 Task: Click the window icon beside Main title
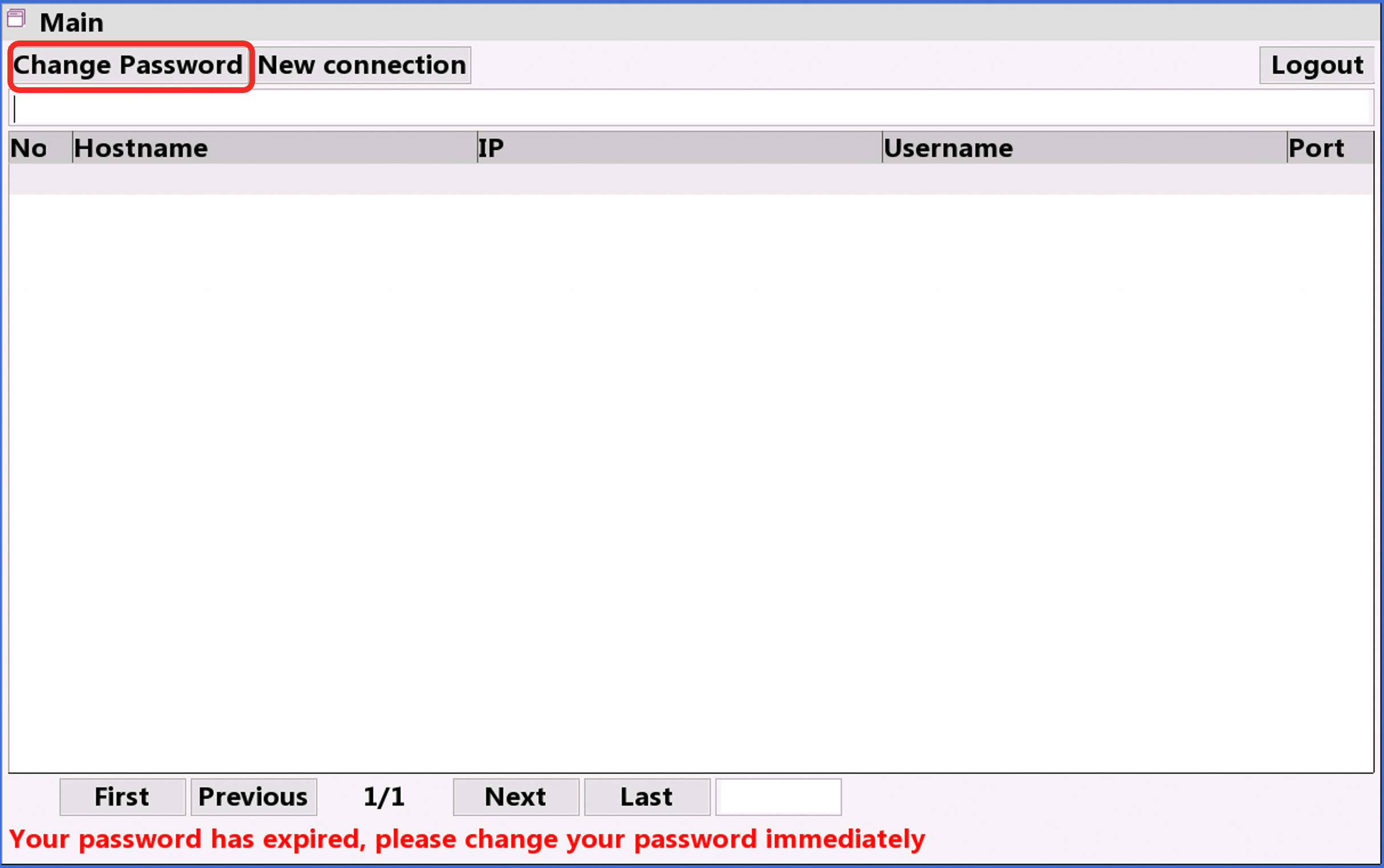[16, 18]
